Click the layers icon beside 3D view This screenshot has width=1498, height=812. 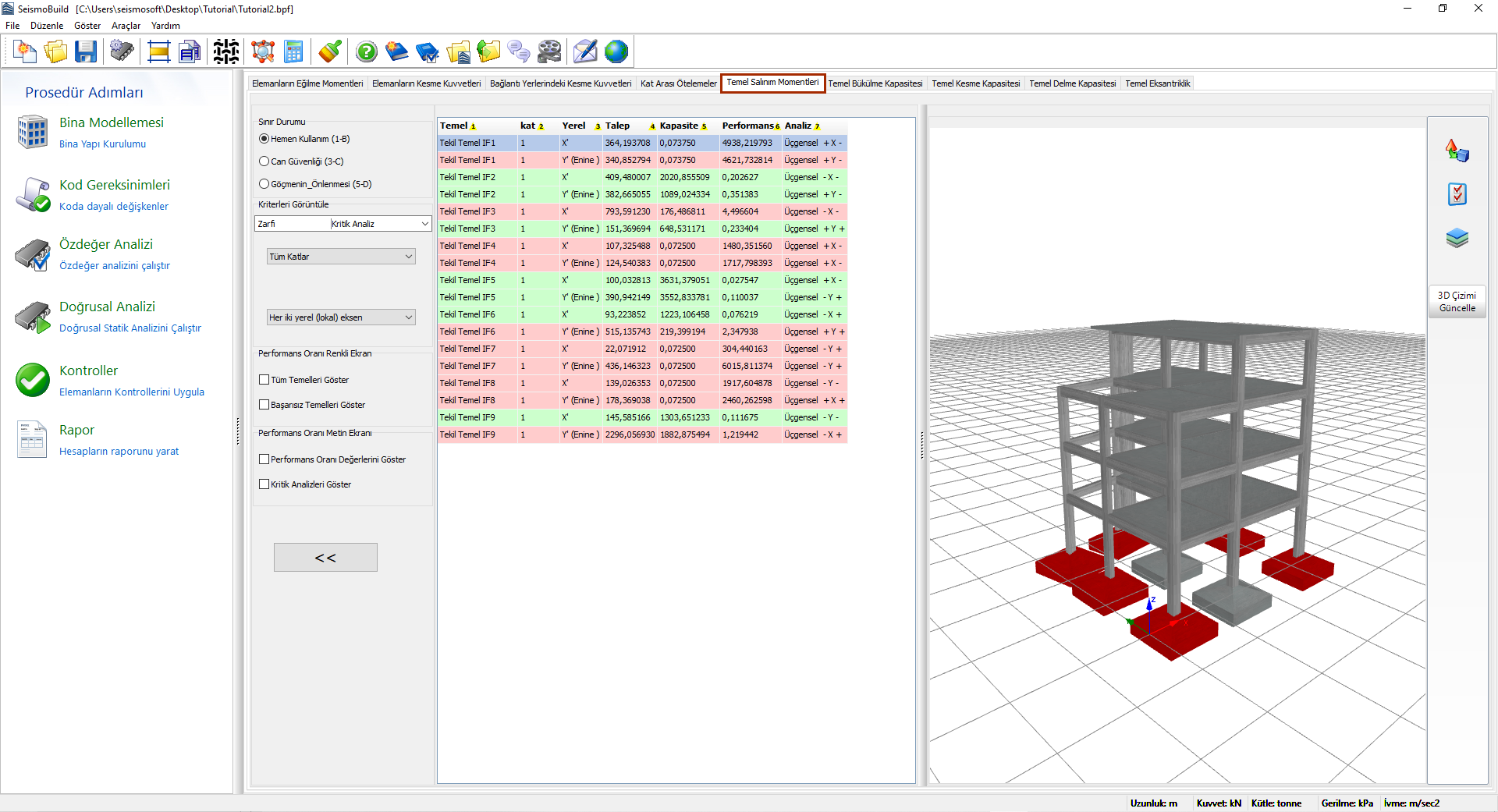point(1457,238)
